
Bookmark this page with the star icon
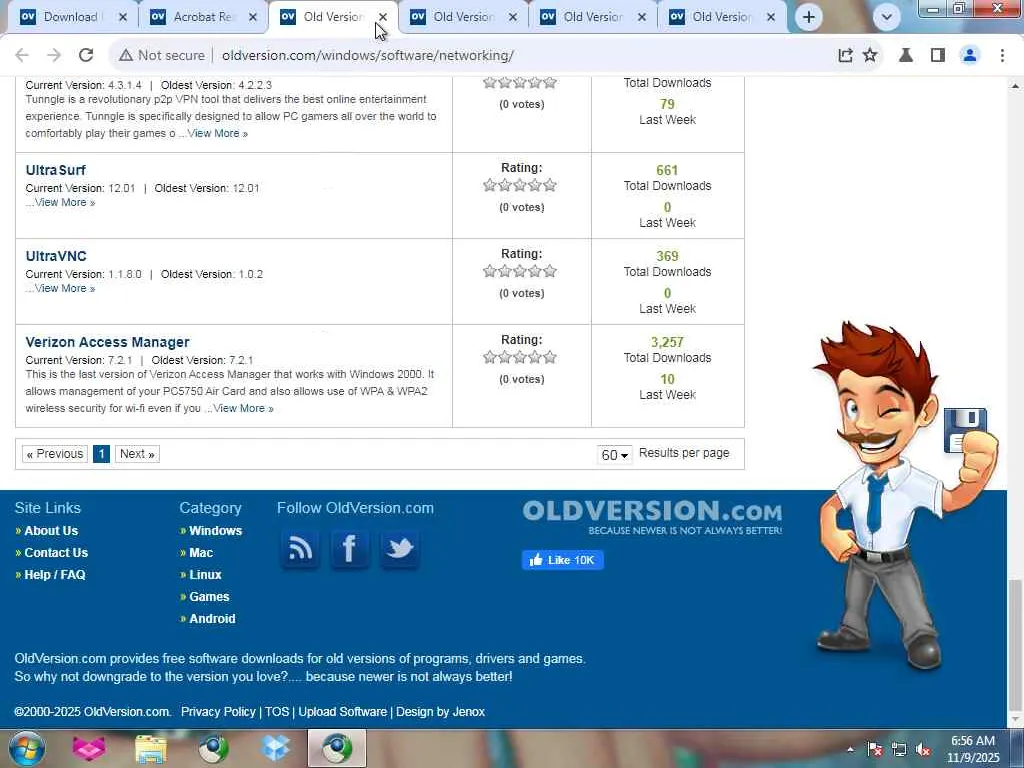pos(870,56)
